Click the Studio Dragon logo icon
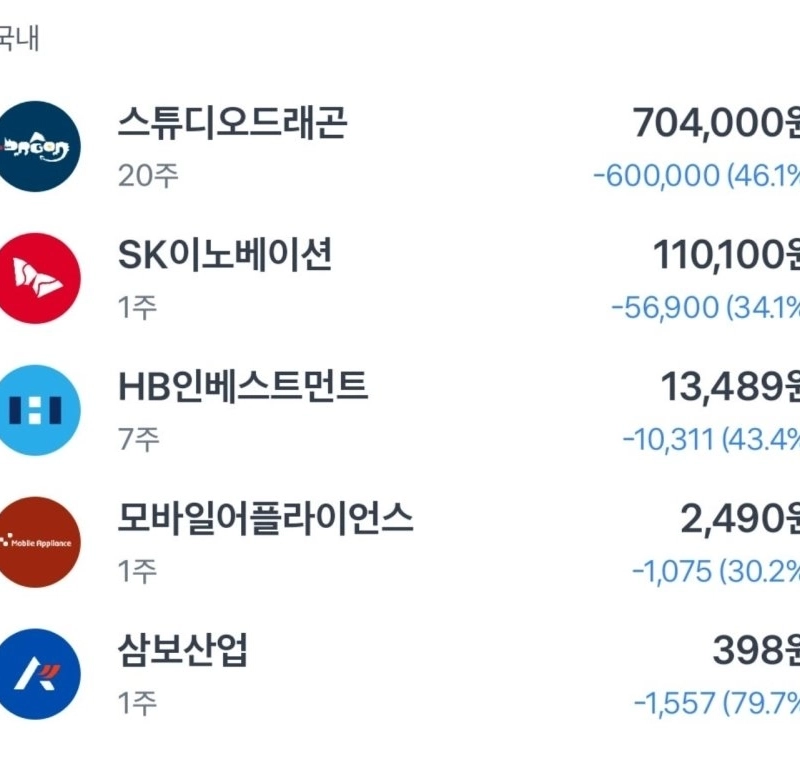Screen dimensions: 800x778 36,146
